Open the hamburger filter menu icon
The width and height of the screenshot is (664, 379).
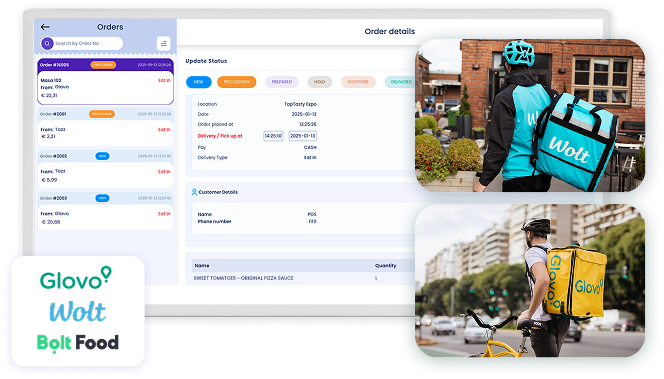163,43
